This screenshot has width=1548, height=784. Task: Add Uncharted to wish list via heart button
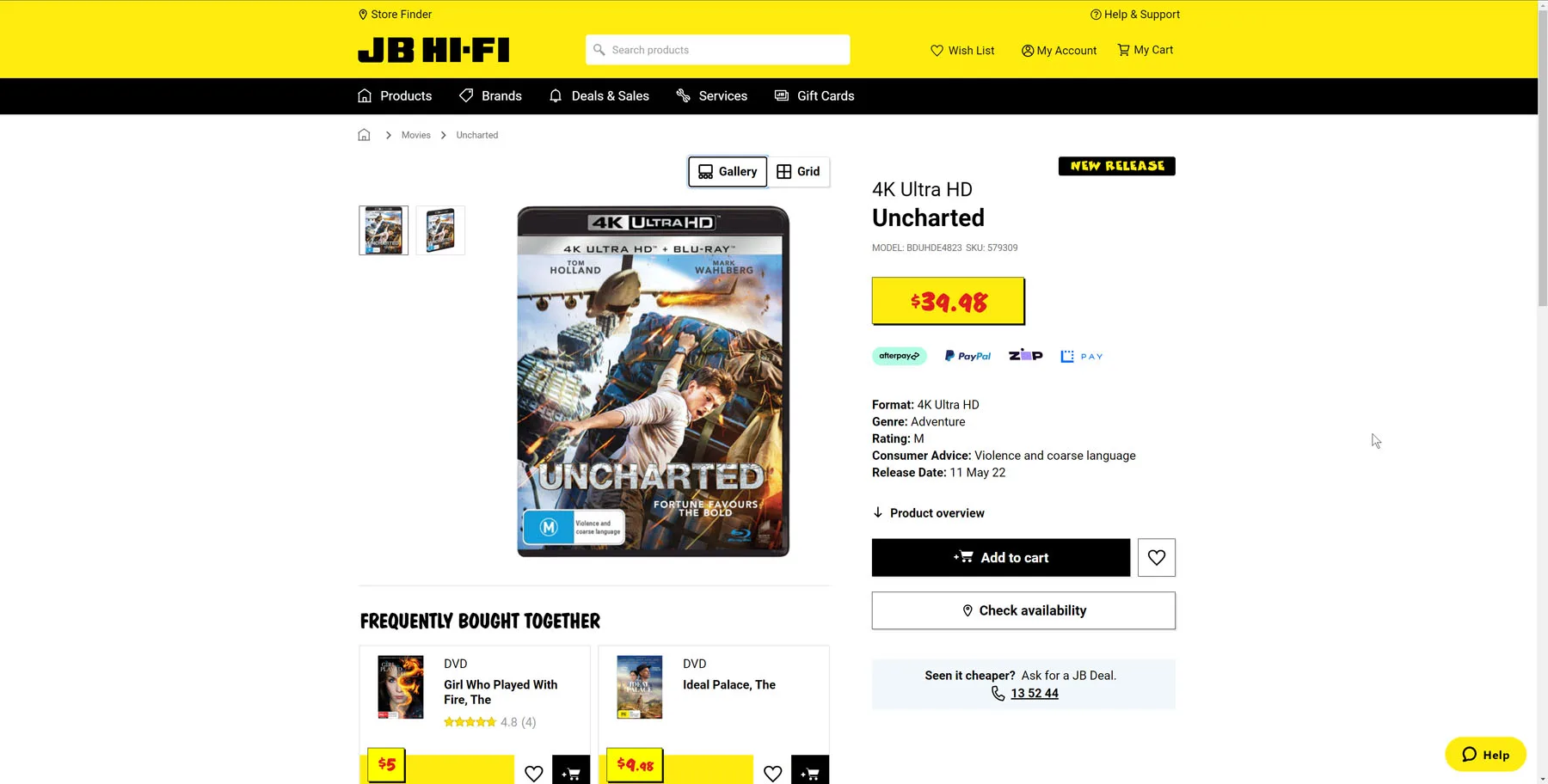pos(1156,558)
